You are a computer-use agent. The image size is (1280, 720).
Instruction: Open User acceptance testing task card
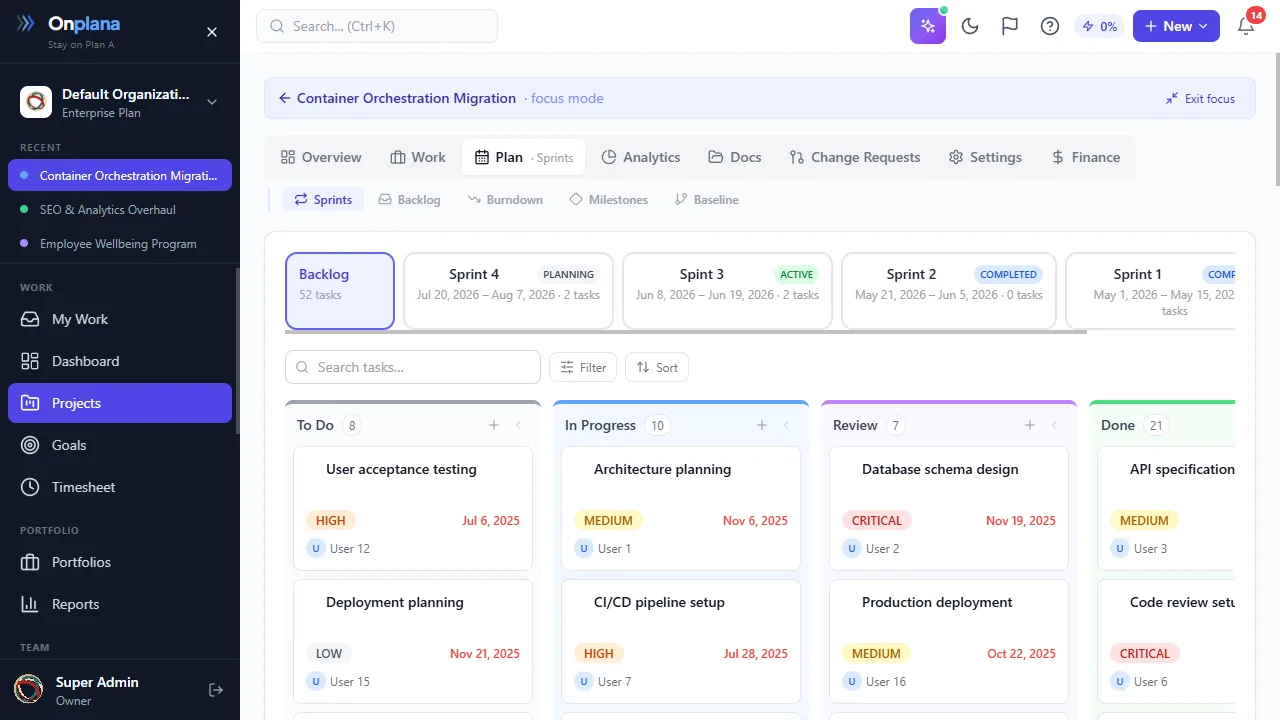pos(413,508)
